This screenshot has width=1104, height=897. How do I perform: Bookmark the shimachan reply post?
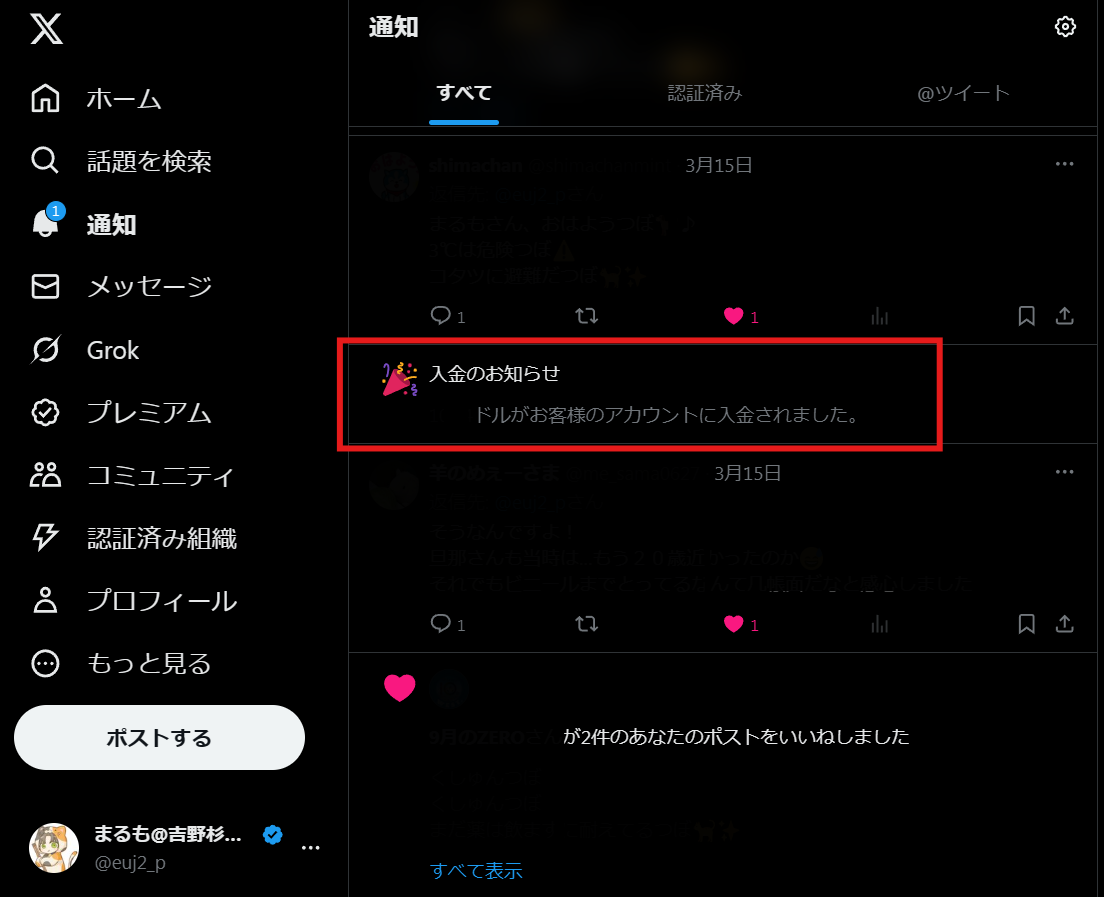(1026, 316)
